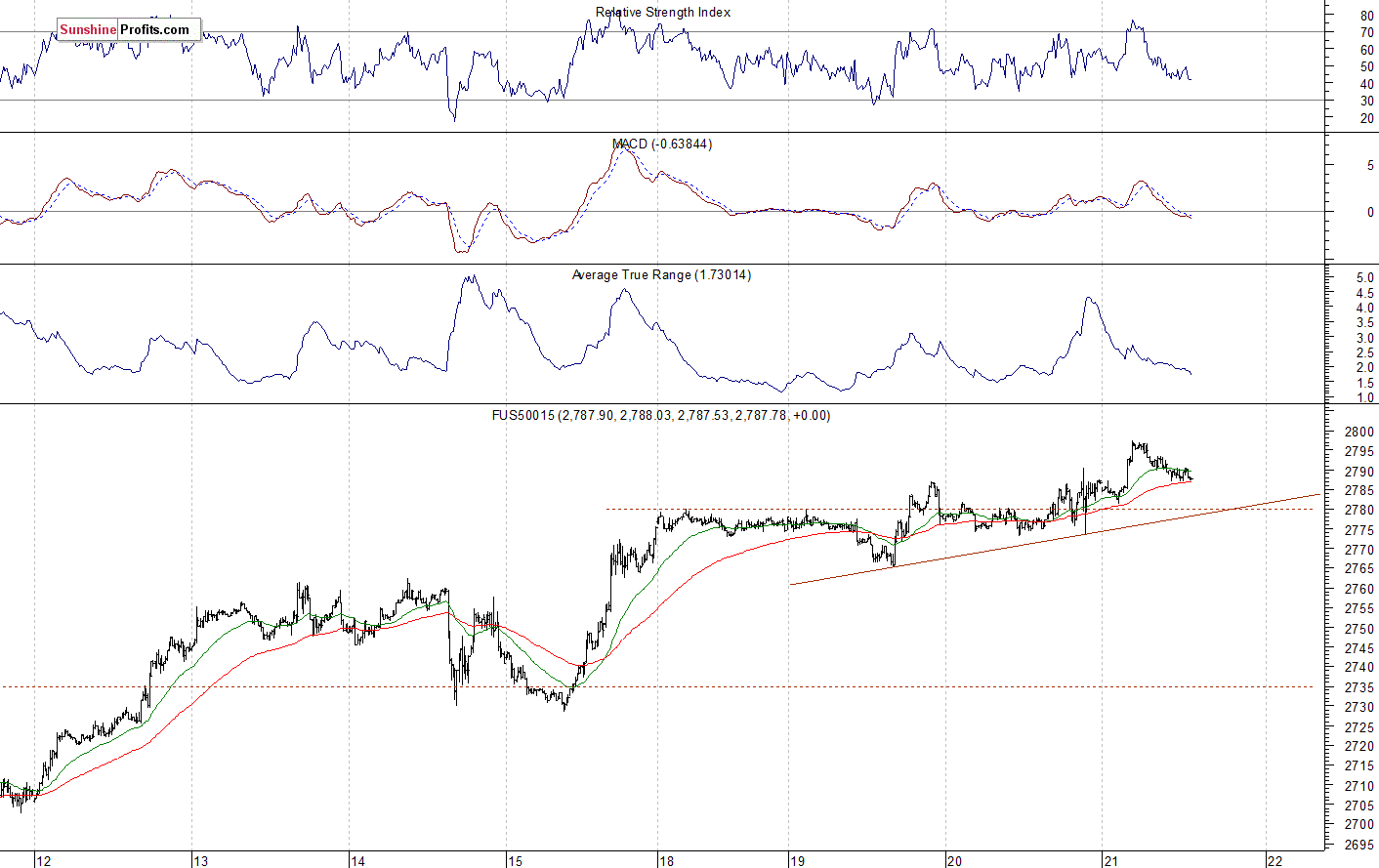This screenshot has height=868, width=1379.
Task: Click date label 21 on time axis
Action: [x=1110, y=860]
